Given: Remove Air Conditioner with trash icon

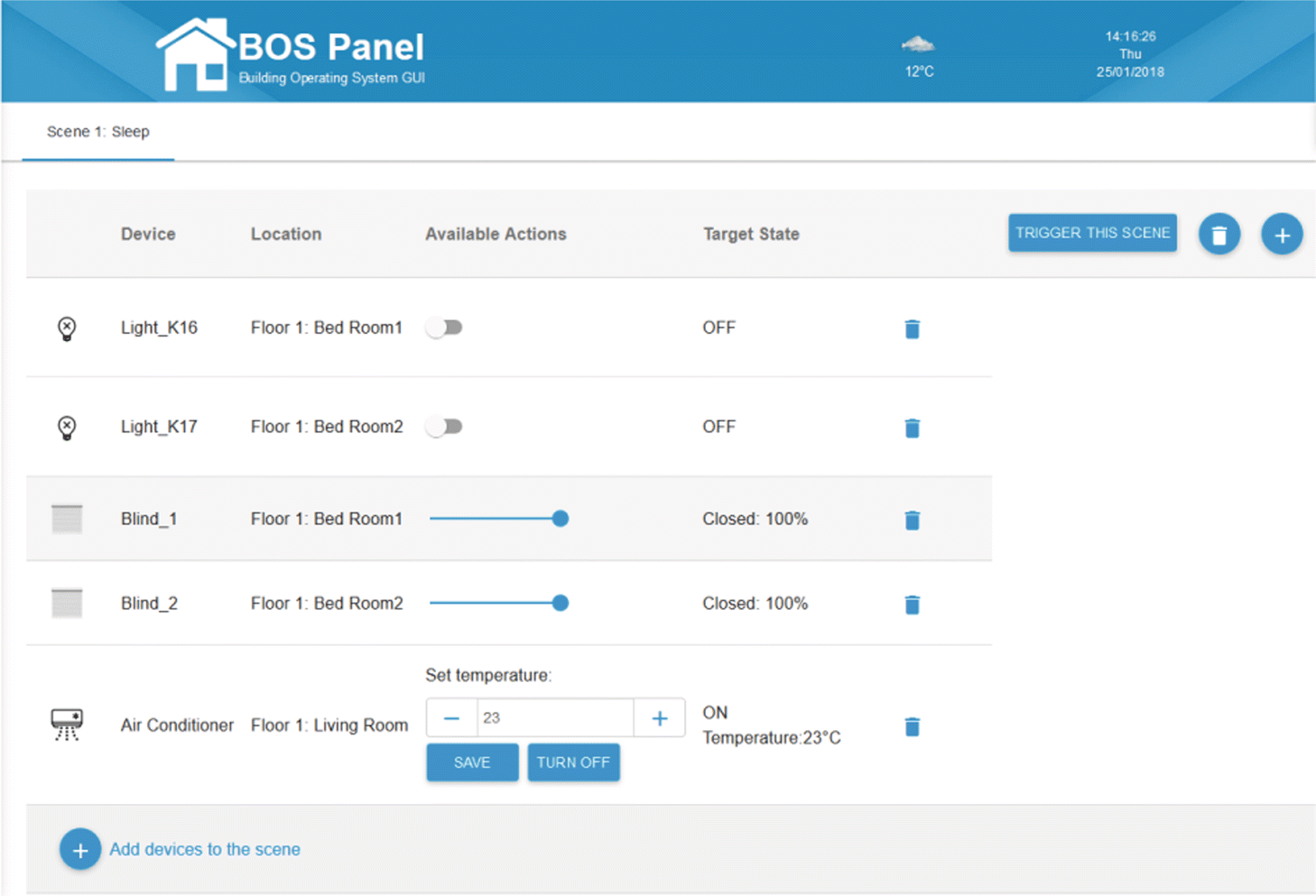Looking at the screenshot, I should point(912,726).
